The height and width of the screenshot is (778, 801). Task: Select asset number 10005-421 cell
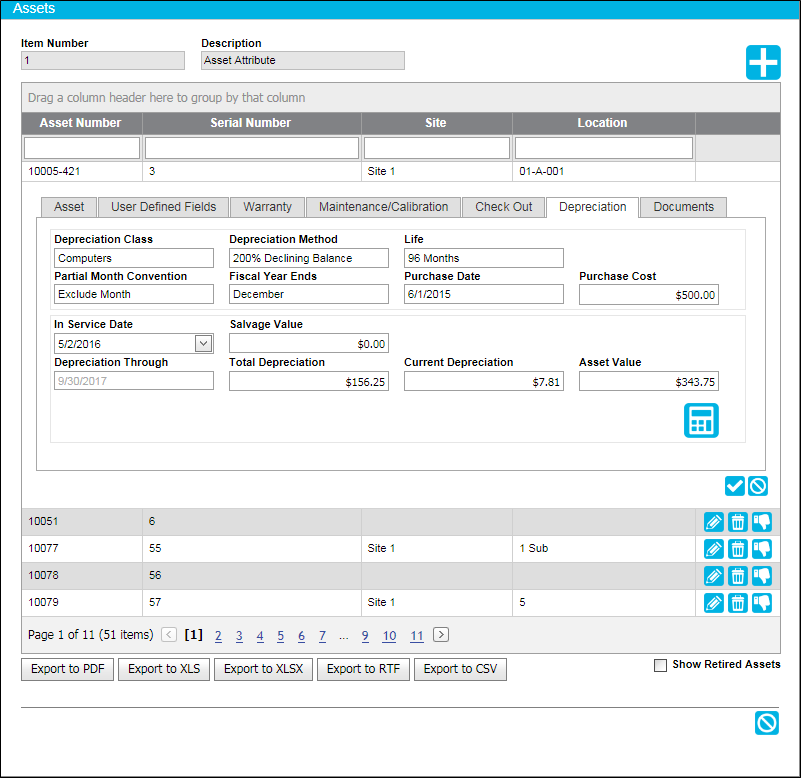point(82,172)
